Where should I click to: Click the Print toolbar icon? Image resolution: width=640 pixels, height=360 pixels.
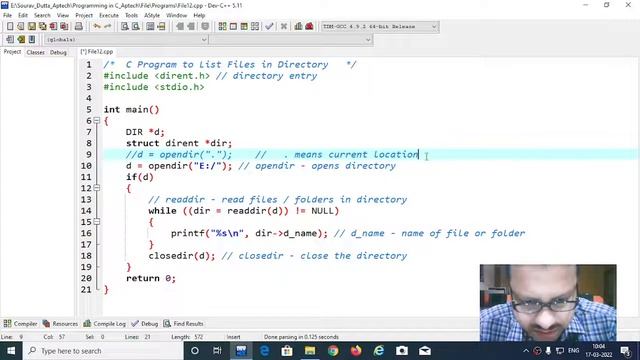(x=78, y=27)
